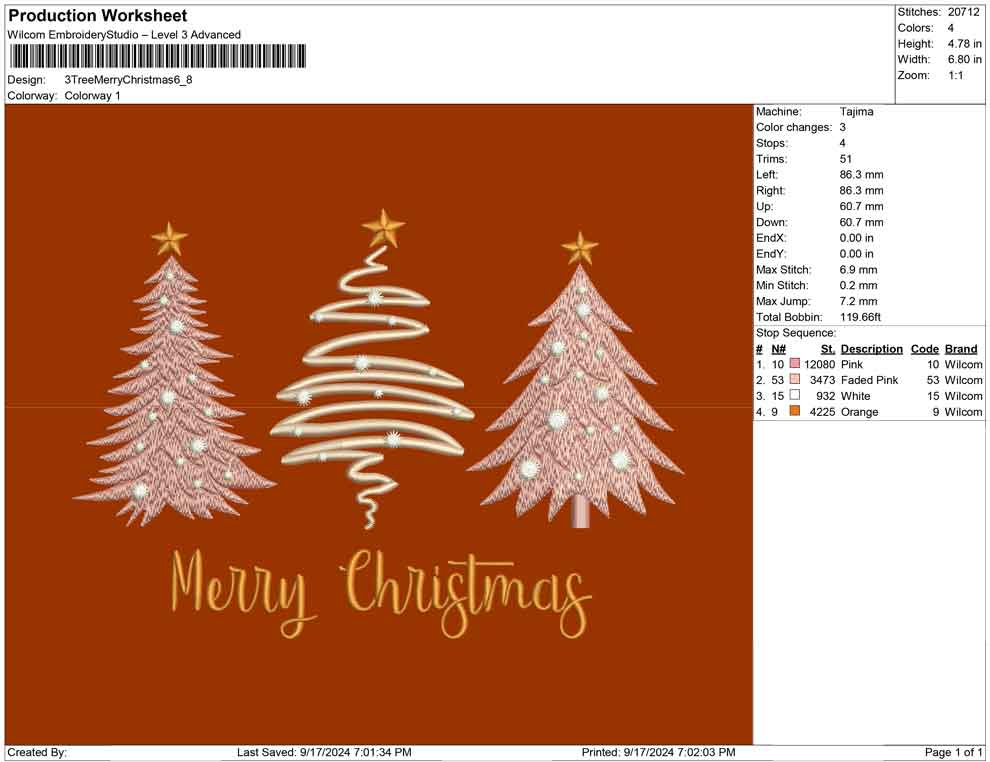This screenshot has width=990, height=762.
Task: Click the EndX value 0.00 in
Action: point(856,238)
